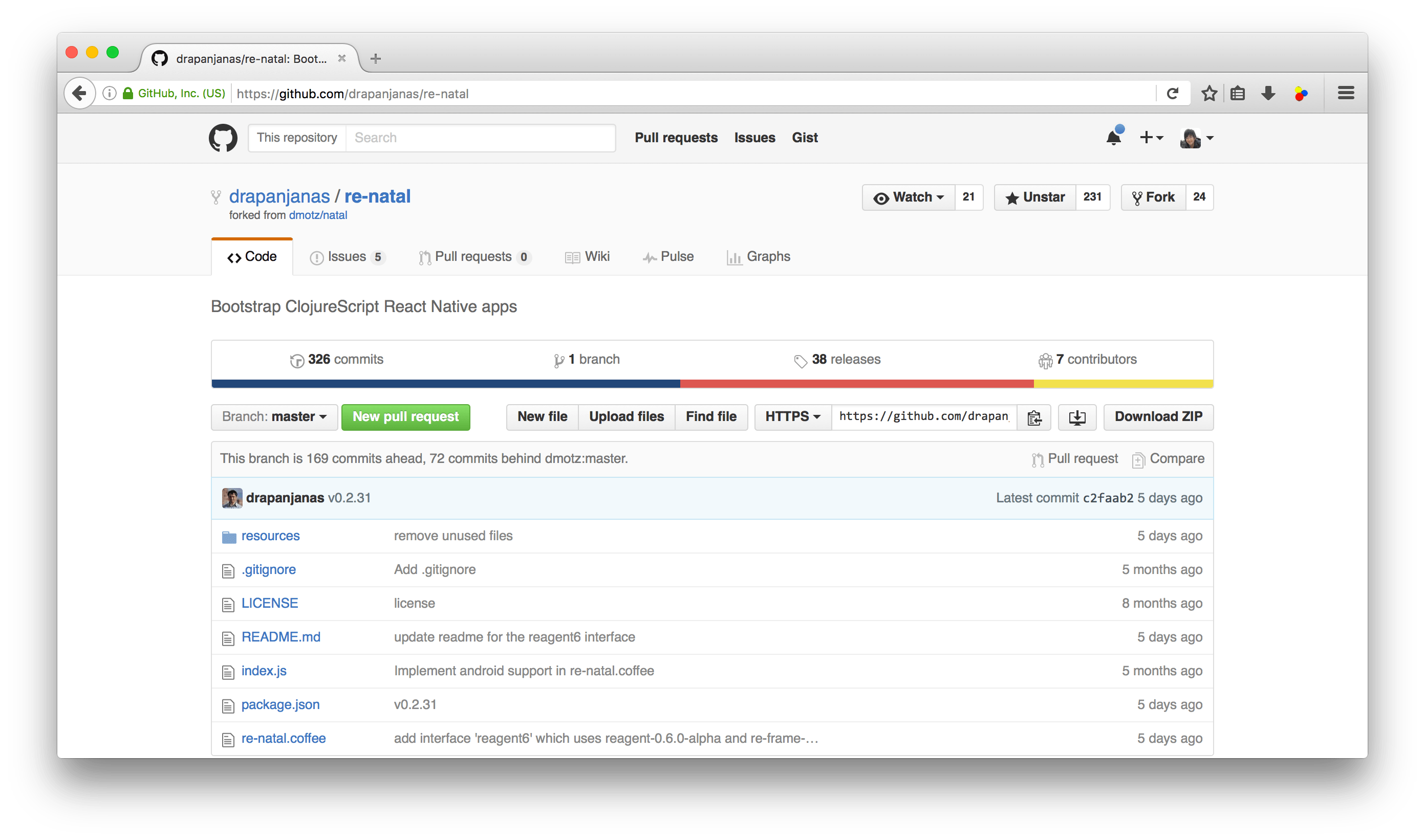Open repository Pull requests tab
Image resolution: width=1425 pixels, height=840 pixels.
coord(474,257)
